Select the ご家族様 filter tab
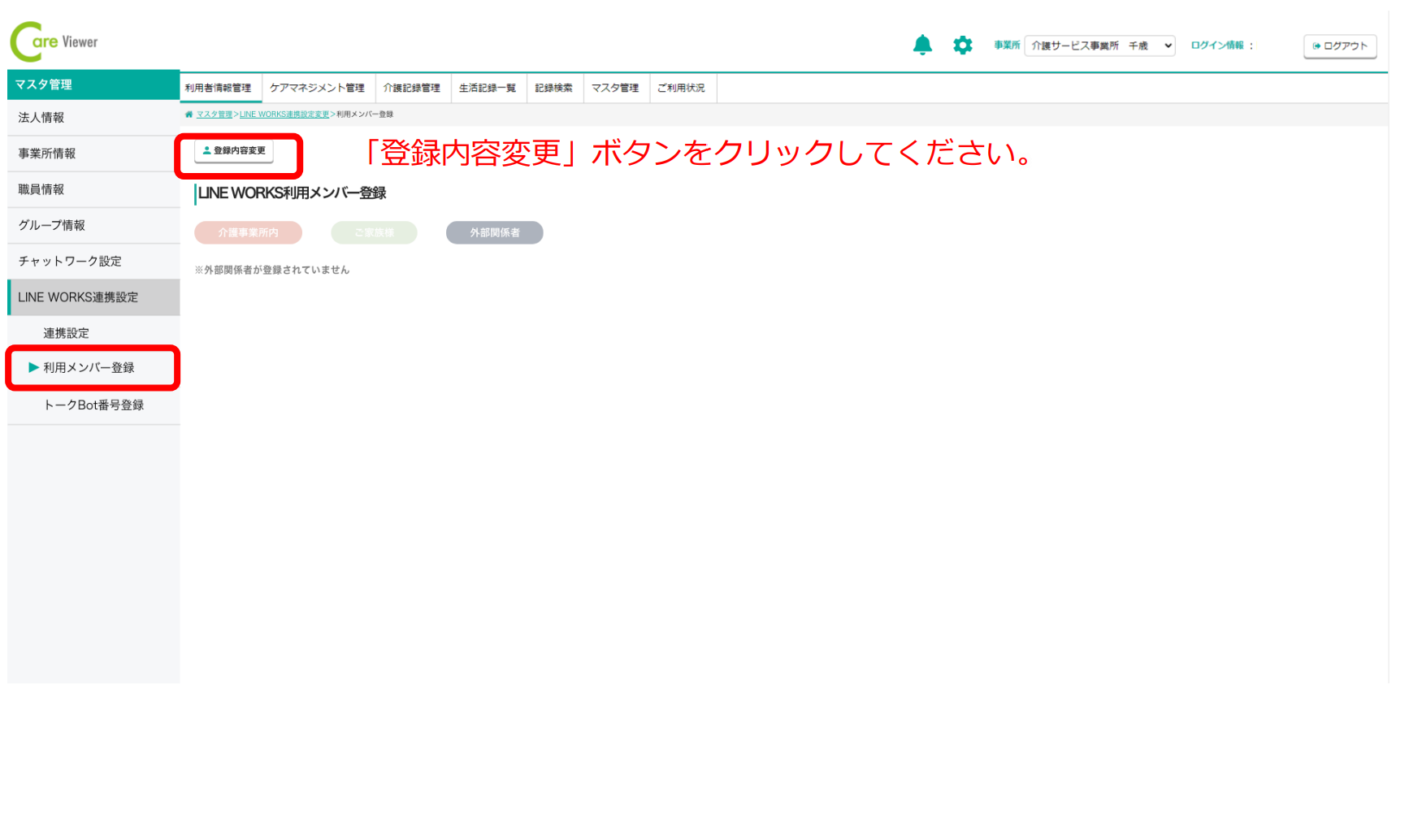 tap(374, 232)
